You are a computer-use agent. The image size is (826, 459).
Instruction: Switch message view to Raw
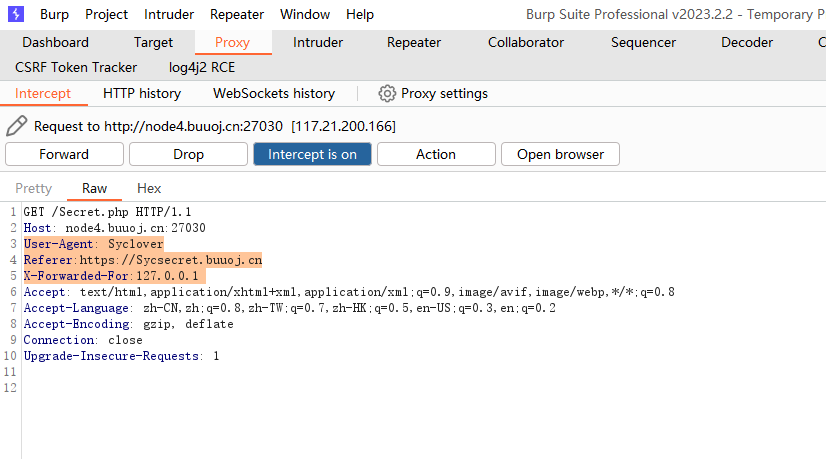pos(94,189)
